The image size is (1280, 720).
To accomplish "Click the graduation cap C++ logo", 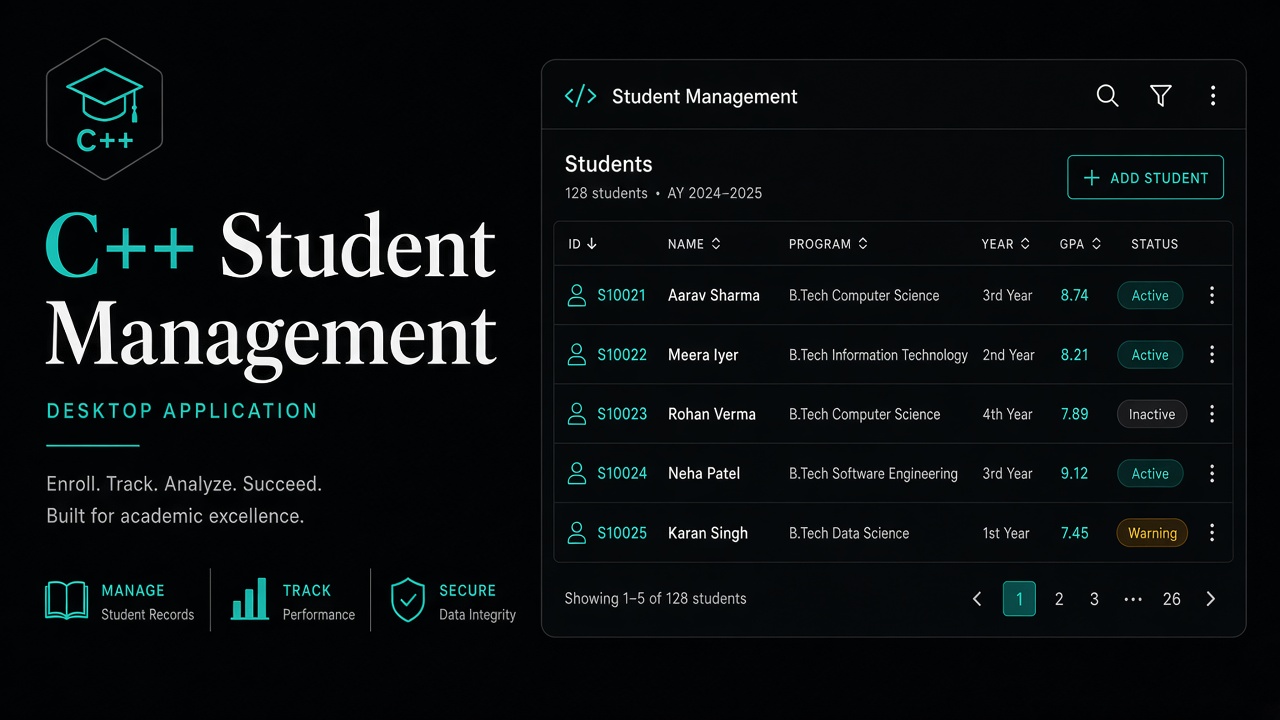I will tap(104, 107).
